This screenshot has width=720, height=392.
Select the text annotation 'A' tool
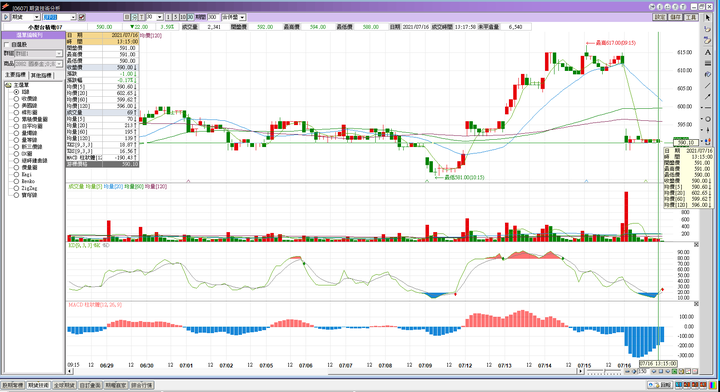(x=708, y=52)
